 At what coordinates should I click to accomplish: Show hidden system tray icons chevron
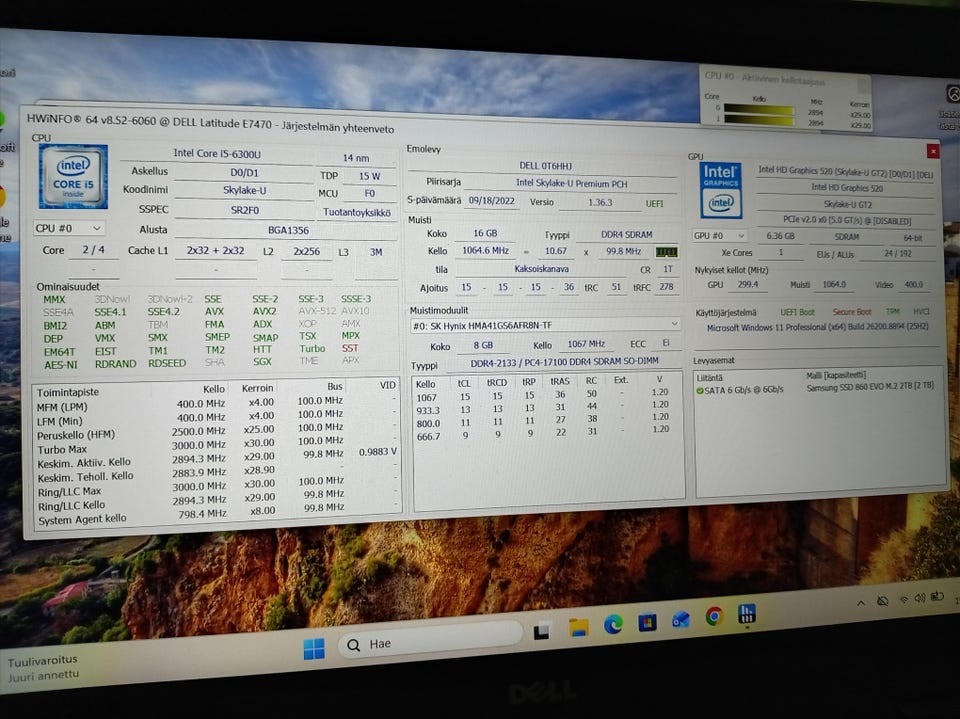[x=861, y=603]
